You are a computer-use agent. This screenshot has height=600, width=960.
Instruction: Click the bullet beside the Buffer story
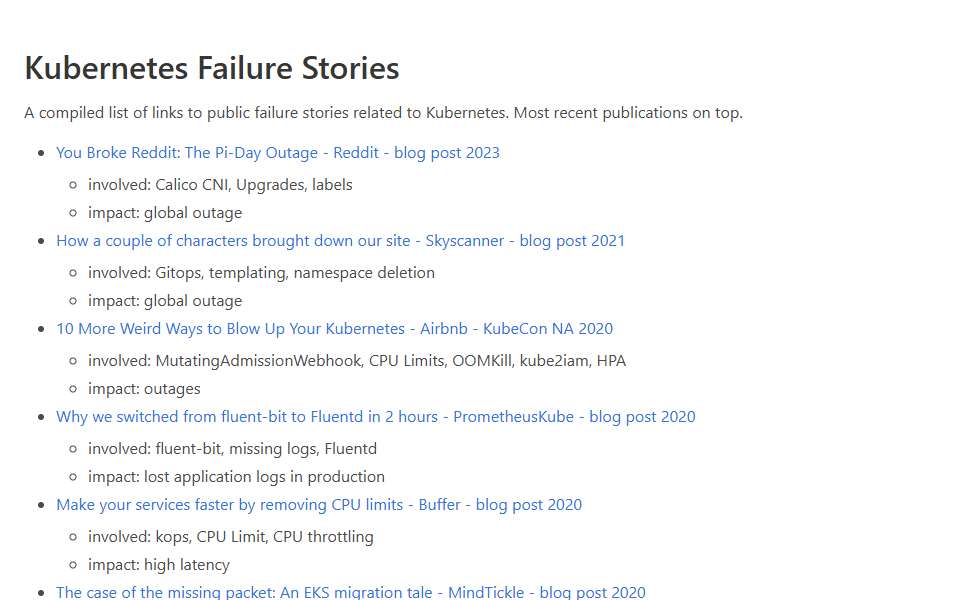41,506
